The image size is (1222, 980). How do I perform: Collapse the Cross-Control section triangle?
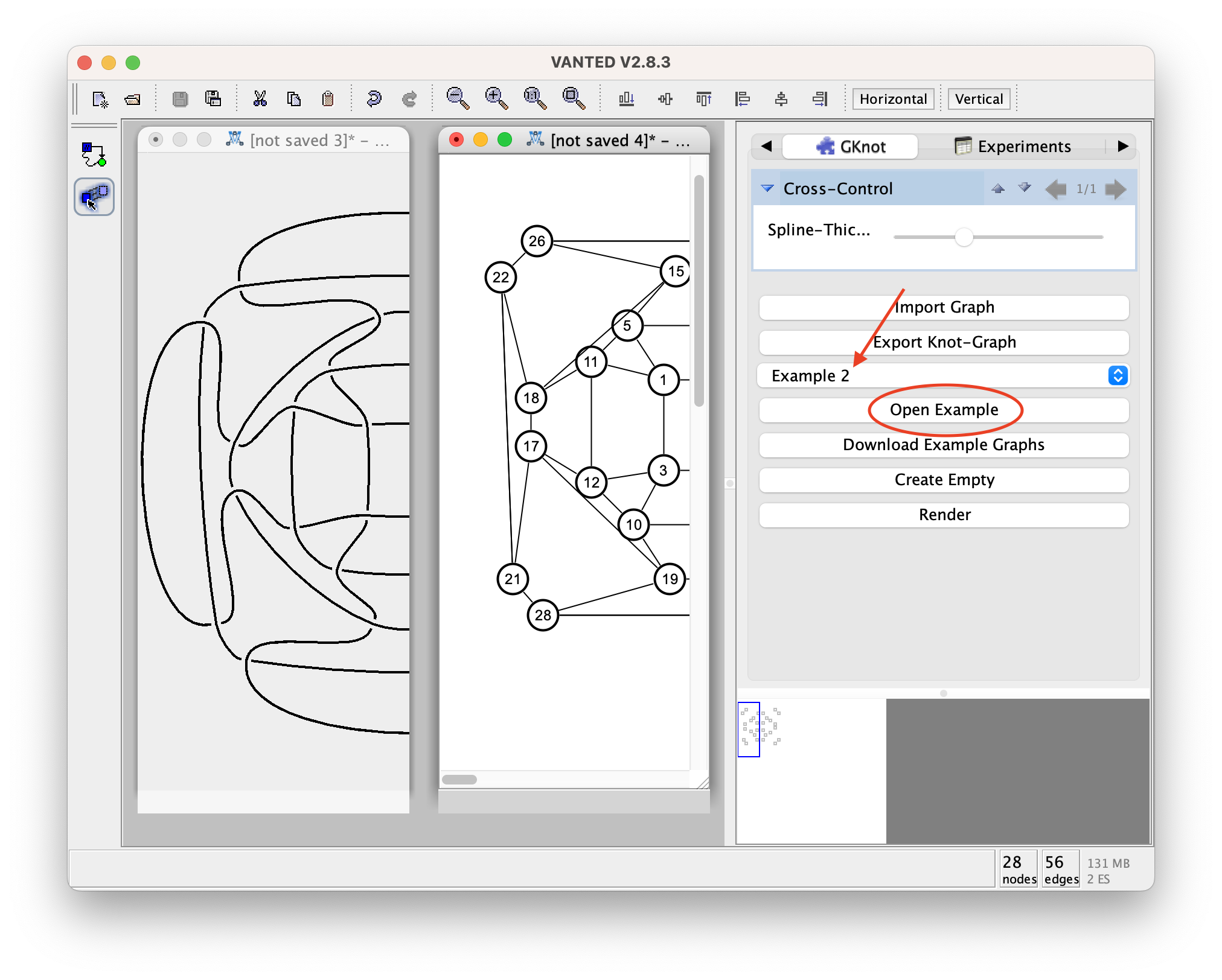(x=767, y=188)
